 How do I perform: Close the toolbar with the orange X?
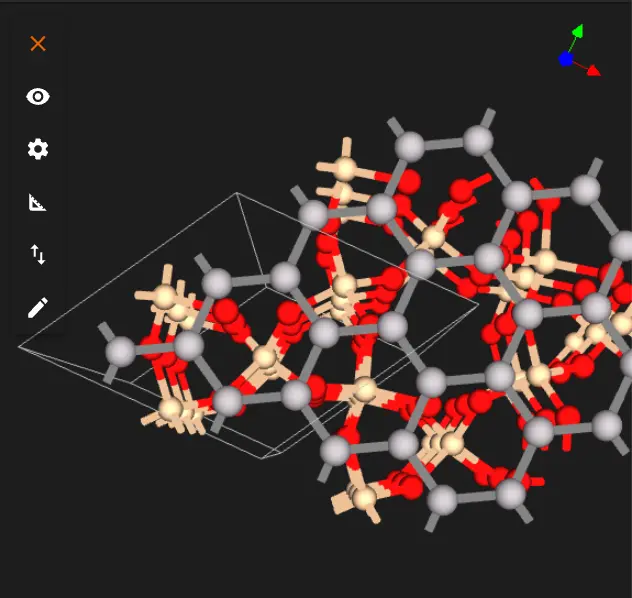tap(38, 44)
